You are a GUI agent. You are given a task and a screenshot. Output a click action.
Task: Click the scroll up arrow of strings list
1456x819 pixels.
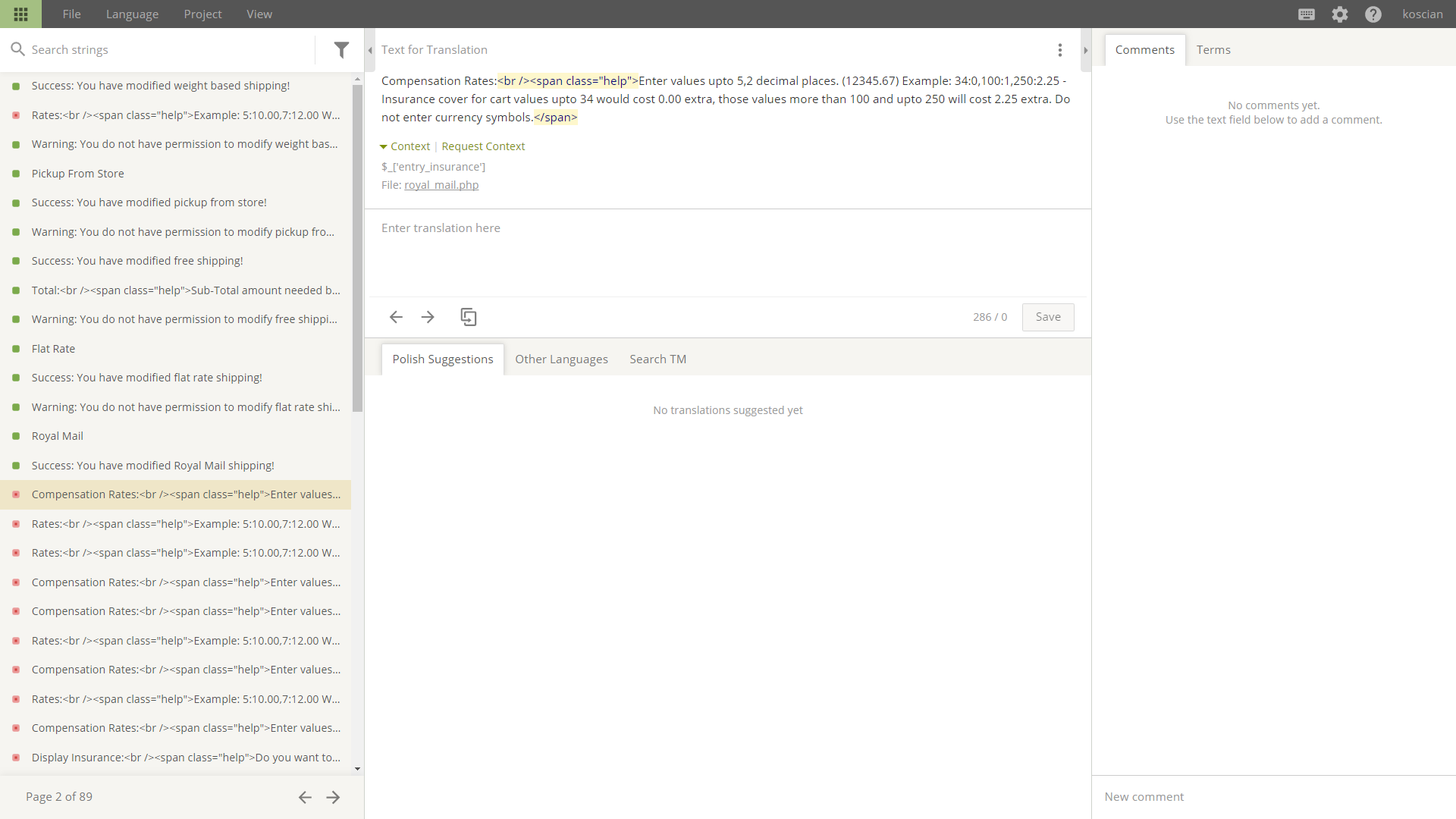click(357, 79)
